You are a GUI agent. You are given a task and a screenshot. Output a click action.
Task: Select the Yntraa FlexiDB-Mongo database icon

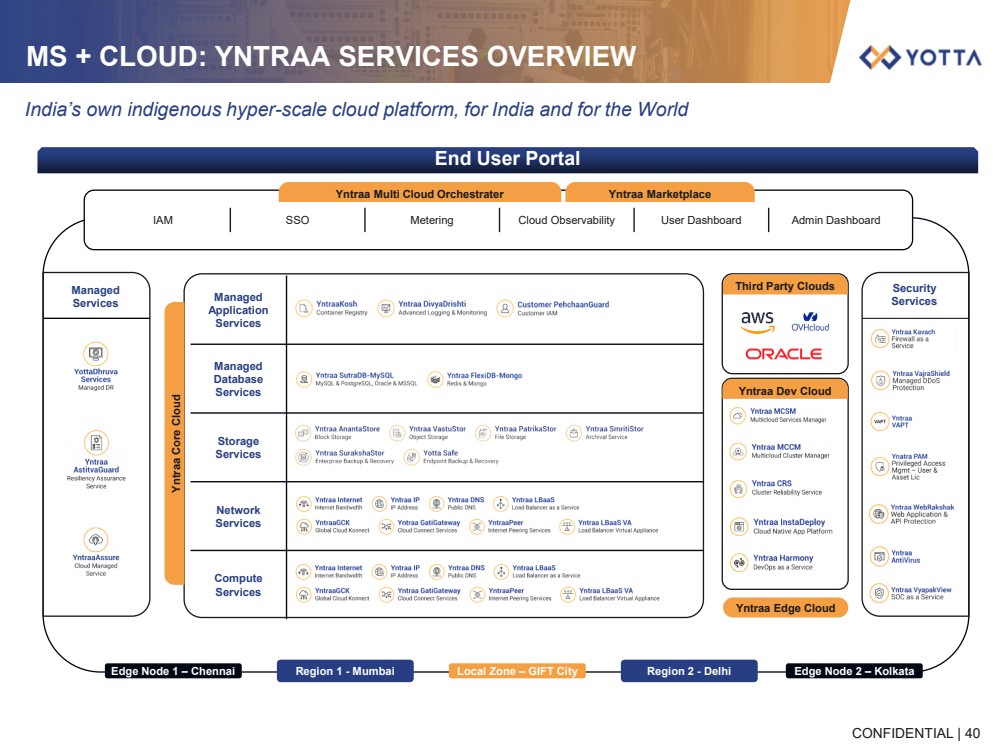(435, 379)
